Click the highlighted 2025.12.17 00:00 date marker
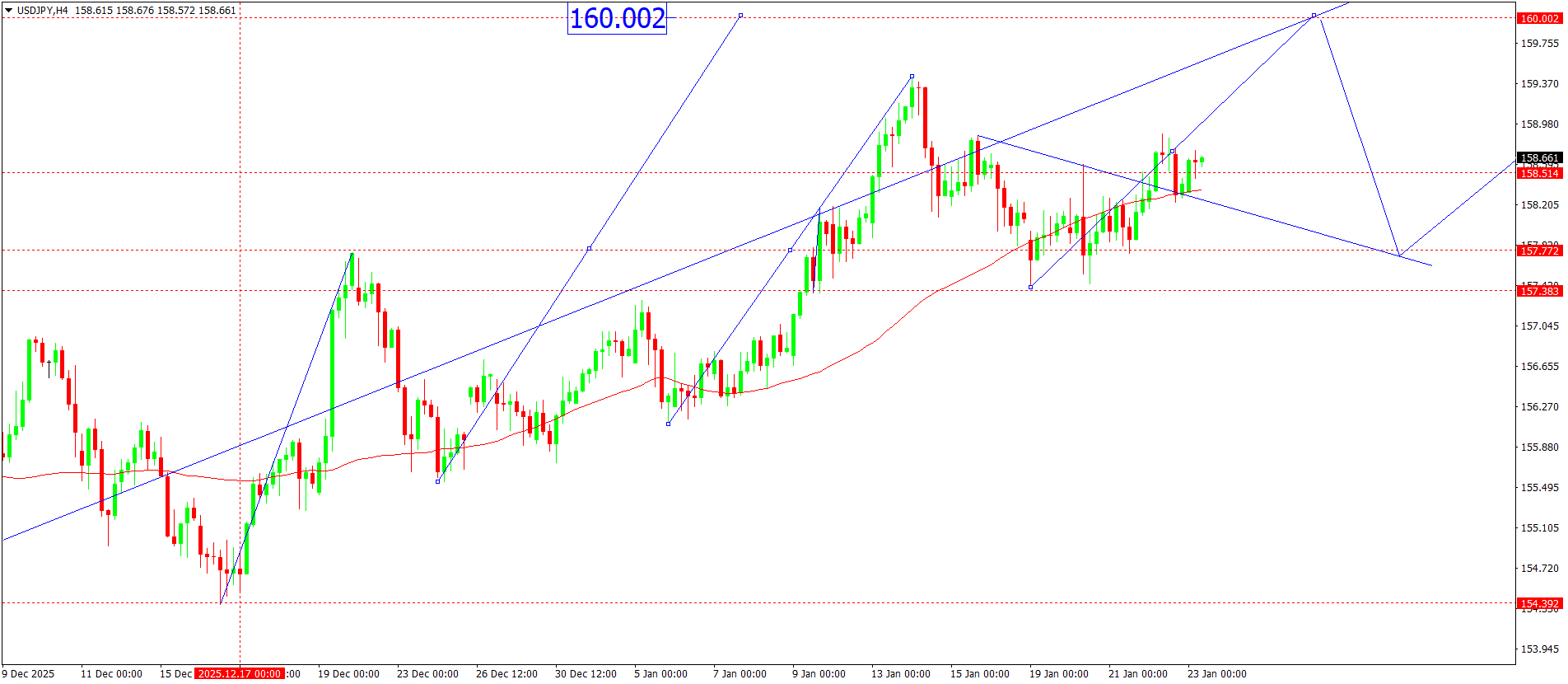 point(240,673)
